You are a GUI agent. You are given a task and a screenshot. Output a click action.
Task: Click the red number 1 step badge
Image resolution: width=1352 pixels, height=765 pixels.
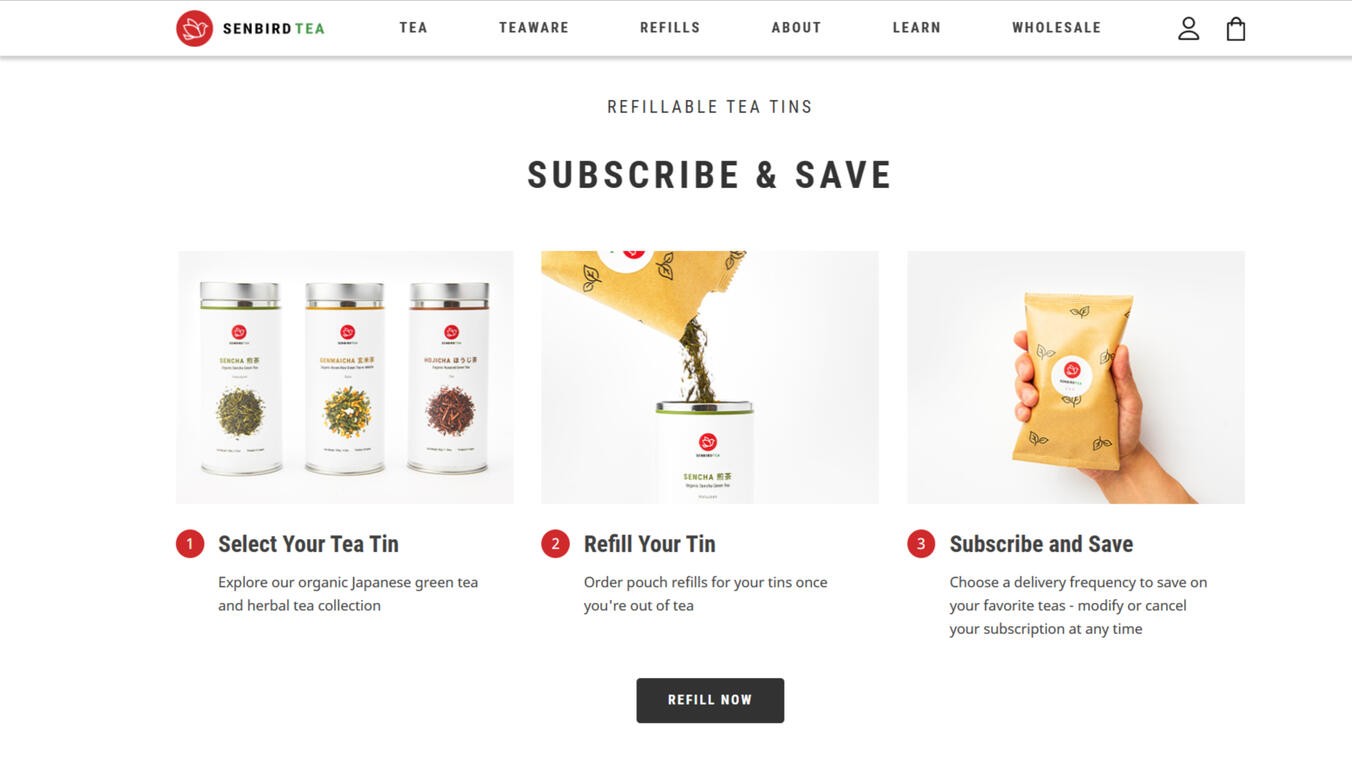click(190, 544)
